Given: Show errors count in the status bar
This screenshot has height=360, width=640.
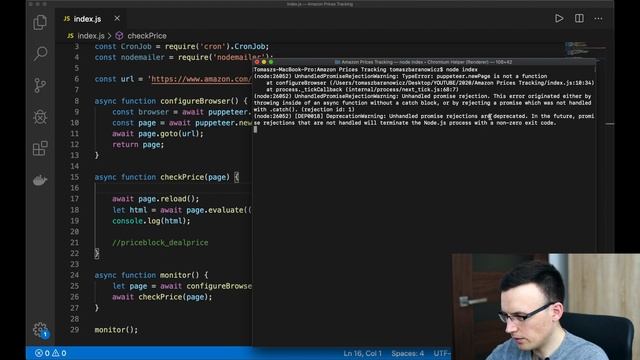Looking at the screenshot, I should (x=42, y=353).
